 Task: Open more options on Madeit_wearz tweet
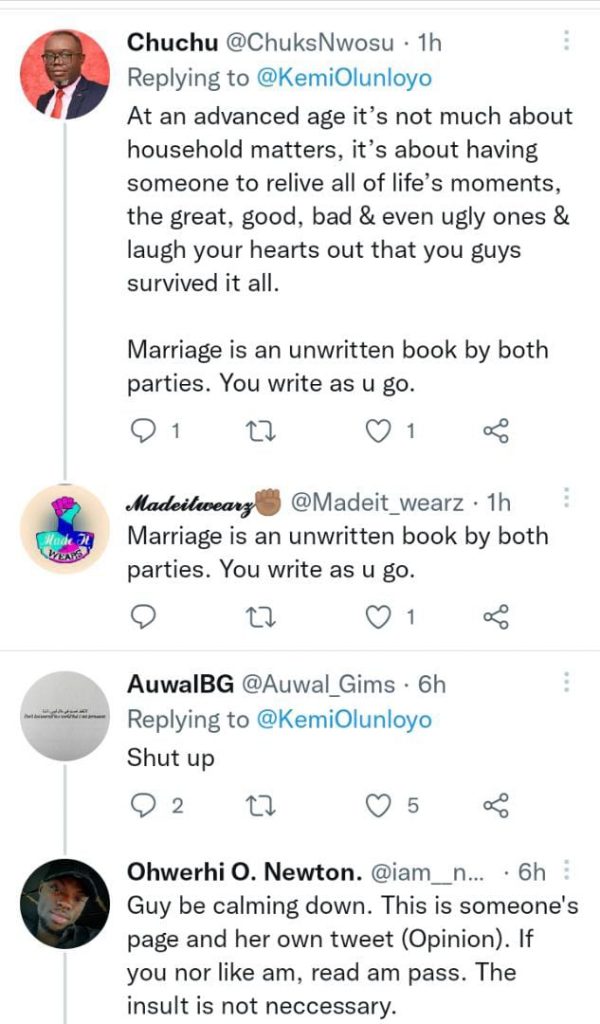(x=567, y=499)
